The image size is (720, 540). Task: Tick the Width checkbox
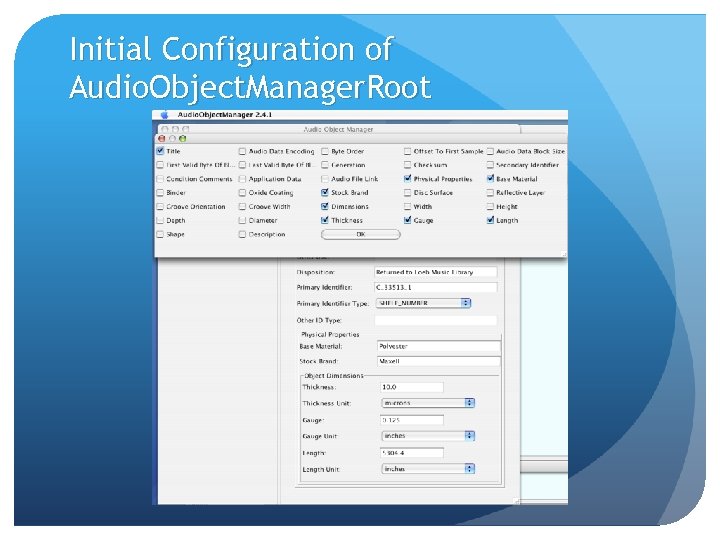[x=407, y=207]
